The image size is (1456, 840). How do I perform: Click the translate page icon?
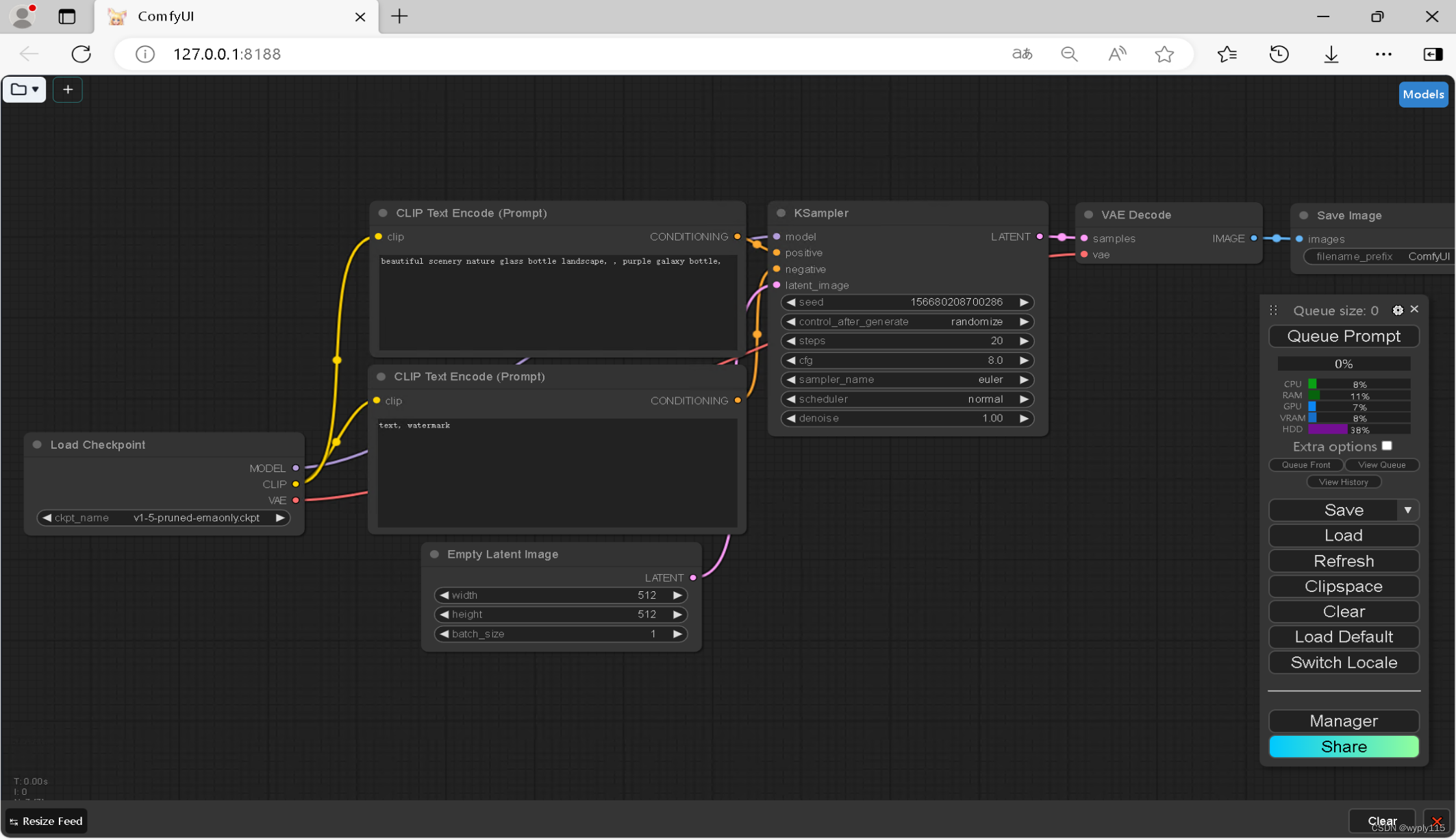[x=1022, y=54]
